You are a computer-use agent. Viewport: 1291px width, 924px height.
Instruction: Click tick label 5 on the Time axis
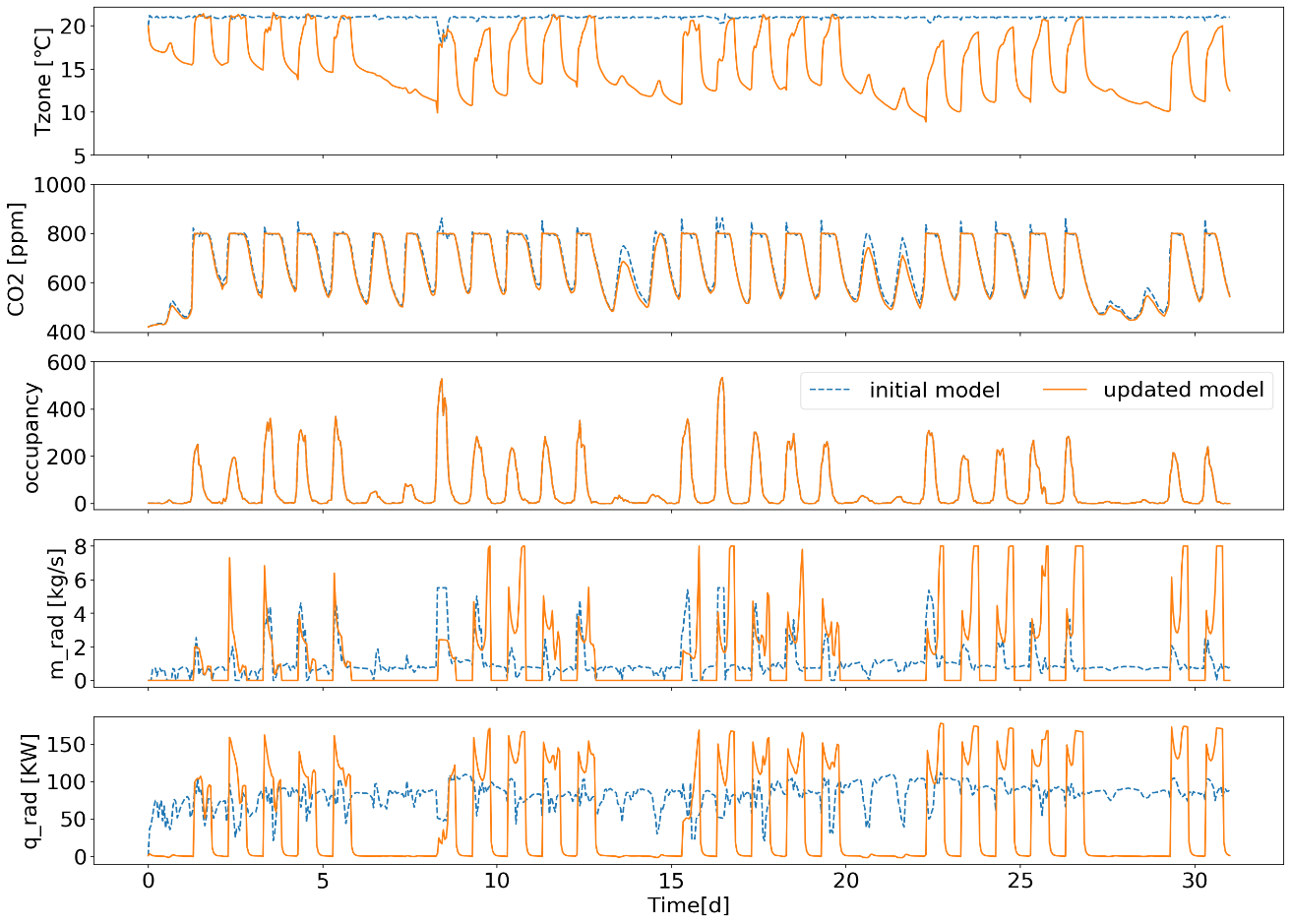click(x=323, y=881)
